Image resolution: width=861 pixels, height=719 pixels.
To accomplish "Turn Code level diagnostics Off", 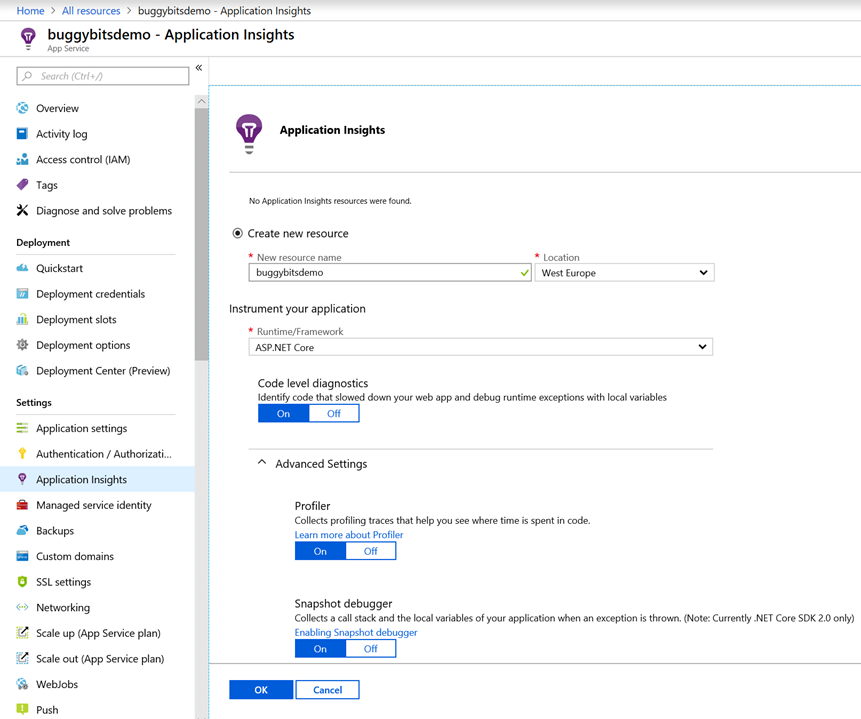I will [x=334, y=414].
